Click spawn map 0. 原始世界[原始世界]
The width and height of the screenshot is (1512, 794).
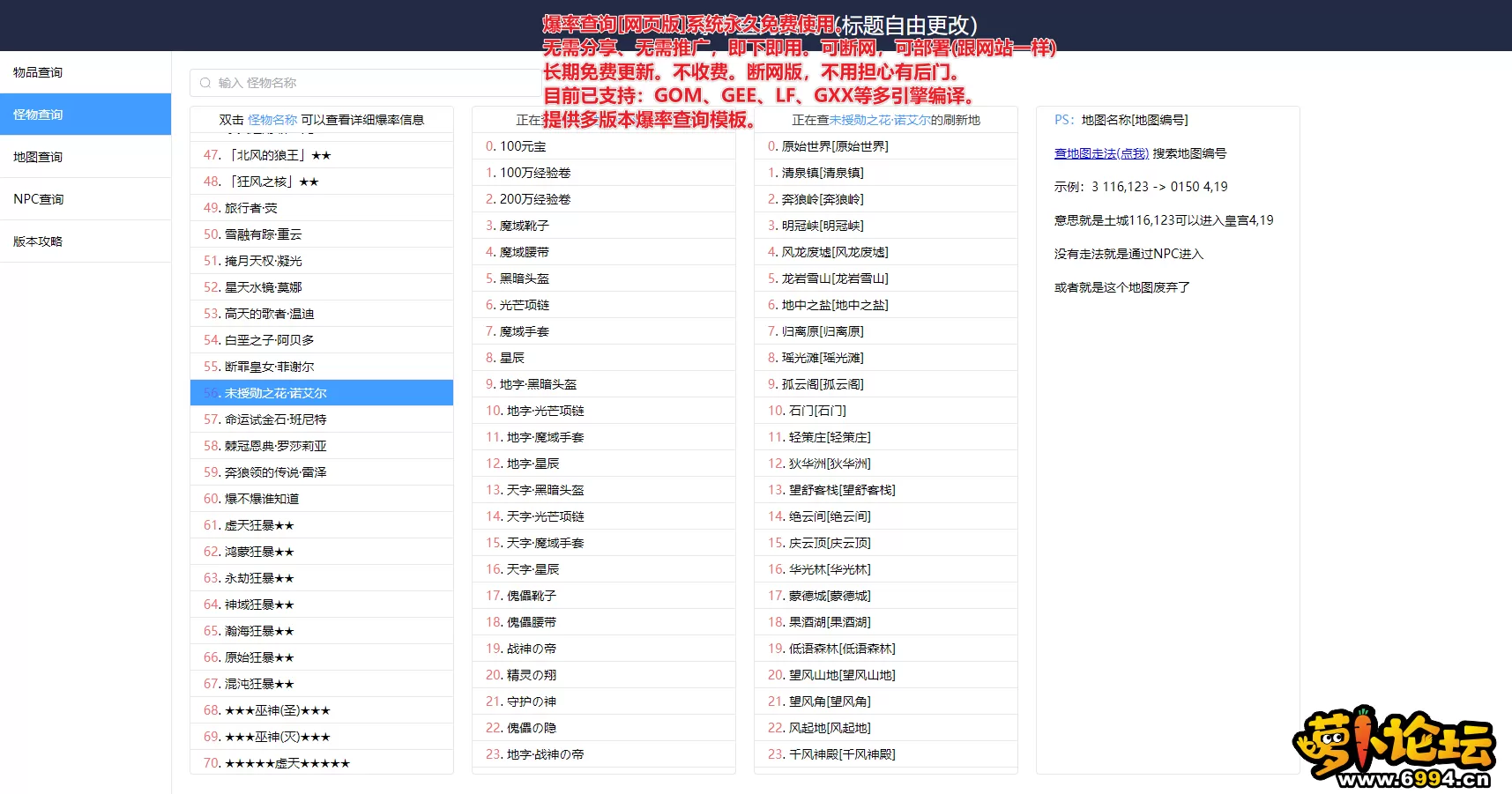click(886, 146)
